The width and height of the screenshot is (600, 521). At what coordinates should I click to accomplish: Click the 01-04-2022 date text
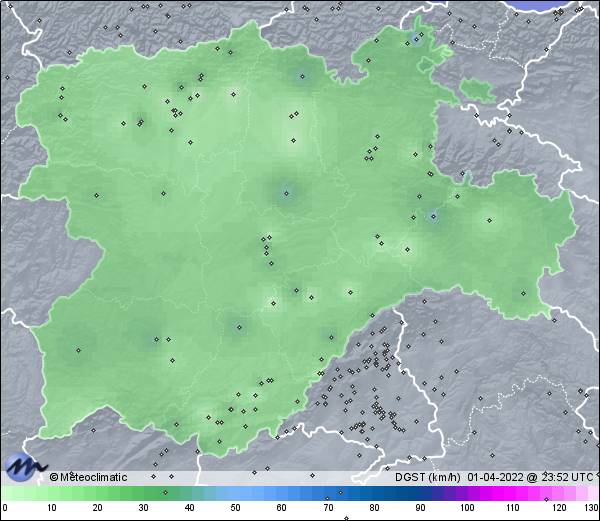click(x=495, y=477)
